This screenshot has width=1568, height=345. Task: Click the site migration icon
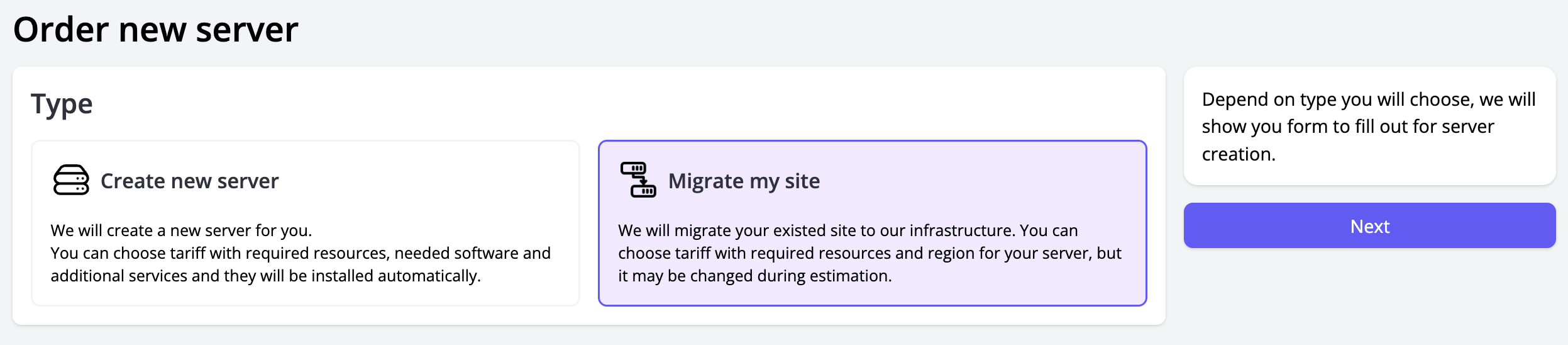[x=638, y=180]
